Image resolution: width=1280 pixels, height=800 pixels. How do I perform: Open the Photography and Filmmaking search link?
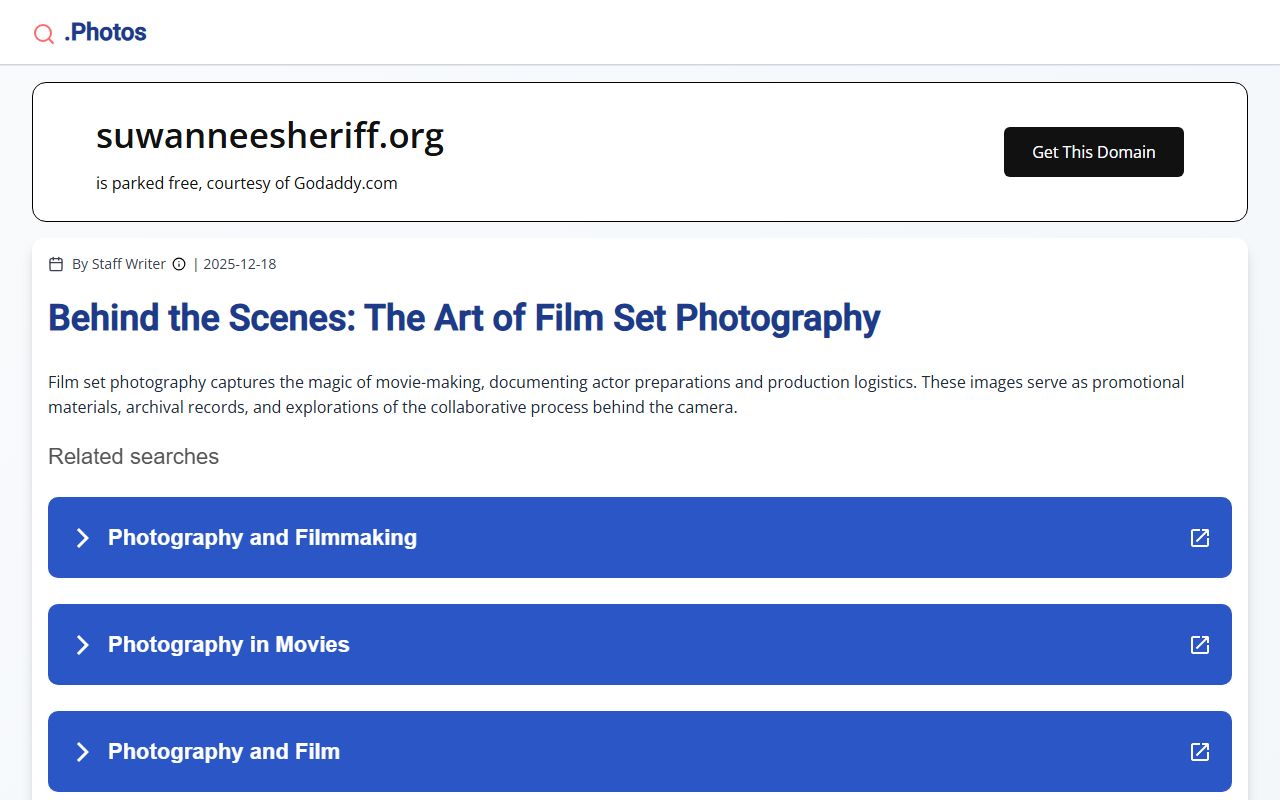(x=262, y=538)
